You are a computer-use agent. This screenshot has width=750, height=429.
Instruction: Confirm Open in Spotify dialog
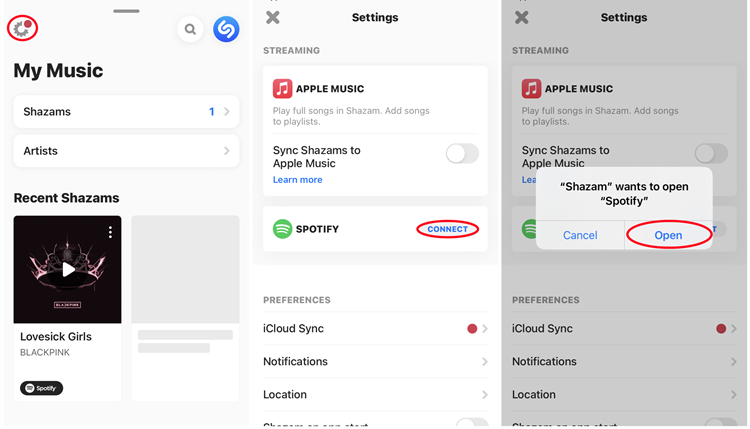click(668, 235)
